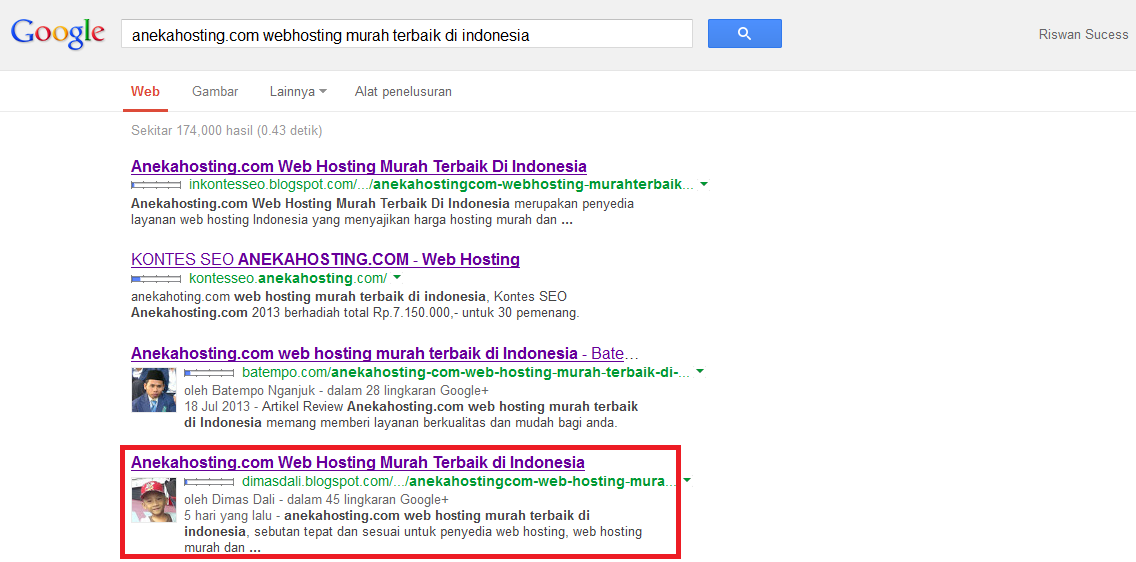The height and width of the screenshot is (562, 1136).
Task: Click snippet date '18 Jul 2013'
Action: tap(217, 406)
